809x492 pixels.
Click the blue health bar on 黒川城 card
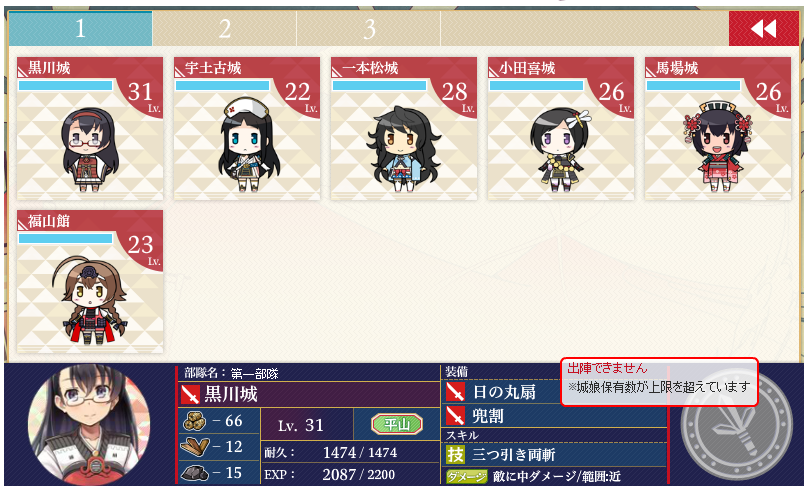coord(66,86)
